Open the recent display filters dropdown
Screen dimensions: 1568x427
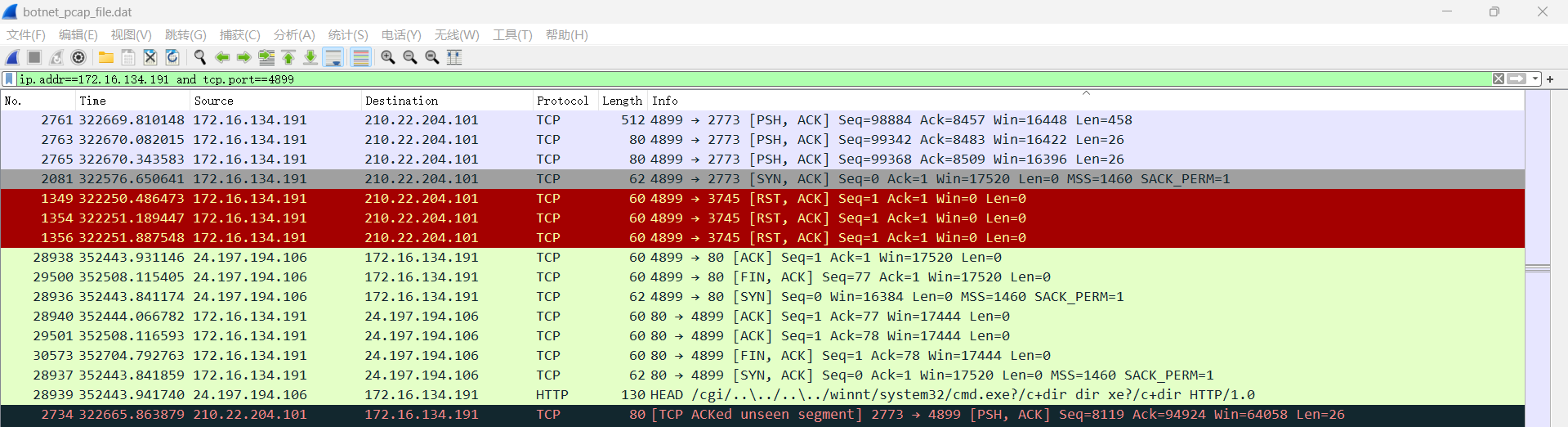1535,79
